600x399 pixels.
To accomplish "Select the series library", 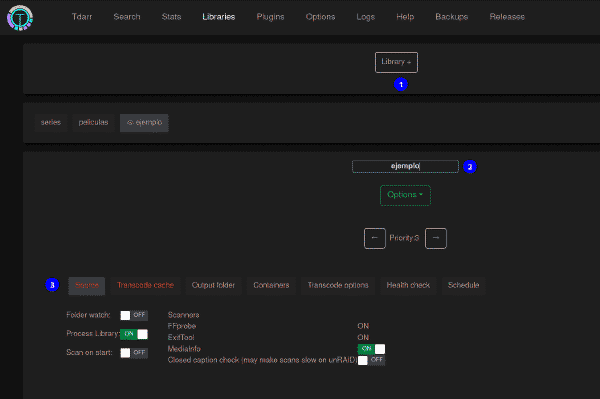I will 51,122.
